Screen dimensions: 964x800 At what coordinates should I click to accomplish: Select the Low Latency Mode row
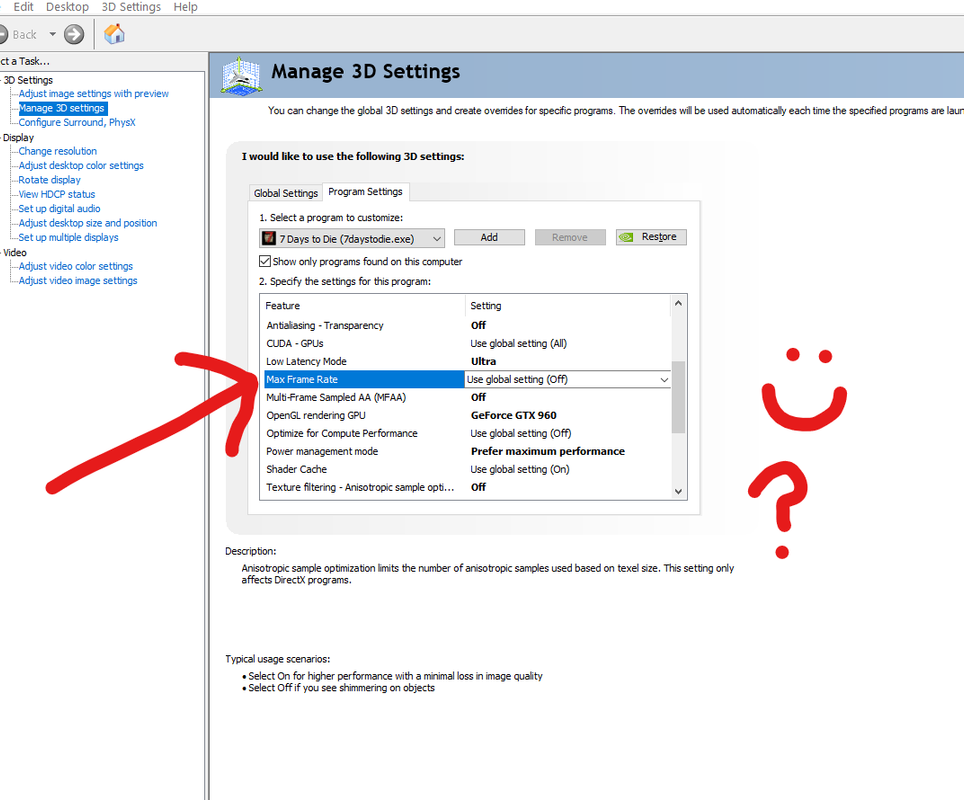tap(467, 362)
